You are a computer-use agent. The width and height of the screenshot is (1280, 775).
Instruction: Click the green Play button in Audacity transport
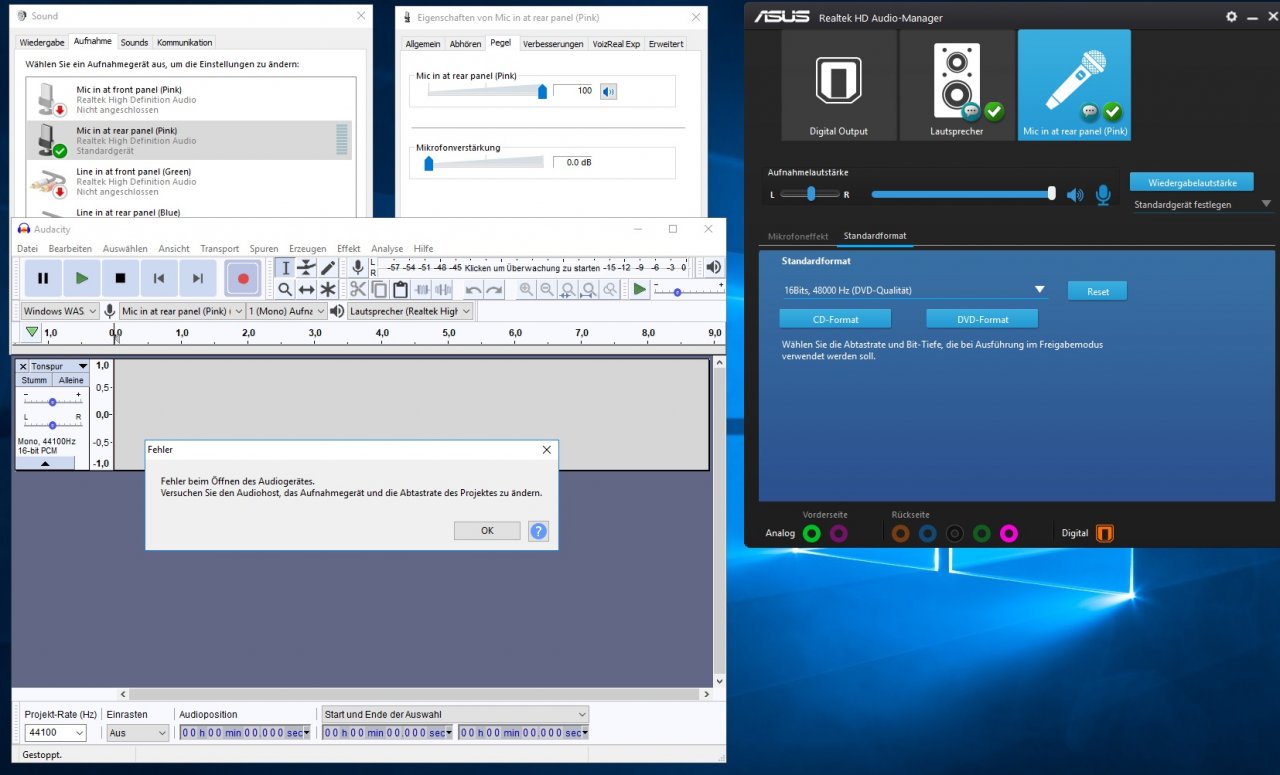tap(82, 278)
